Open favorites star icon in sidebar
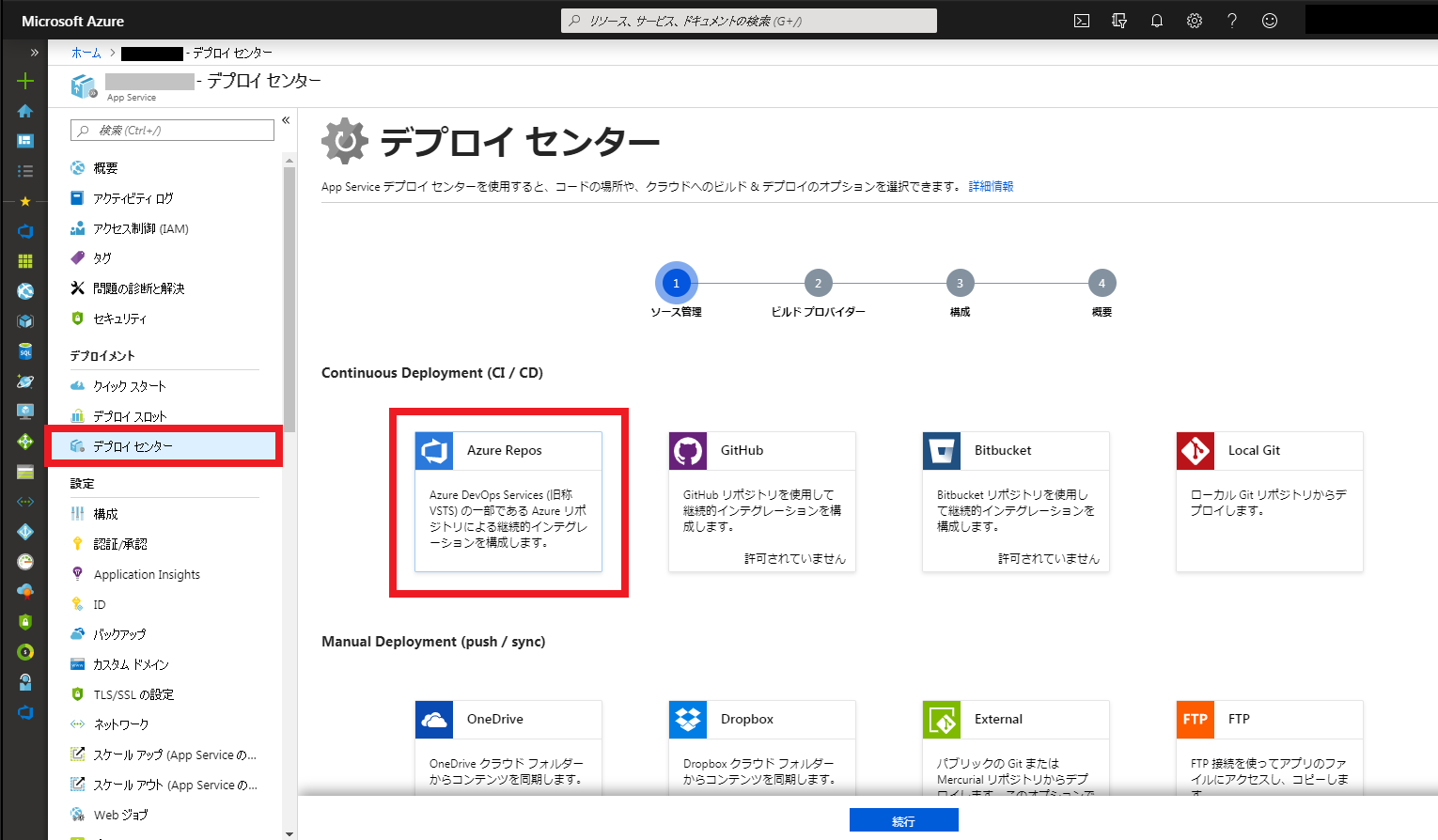Screen dimensions: 1438x840 (x=25, y=201)
